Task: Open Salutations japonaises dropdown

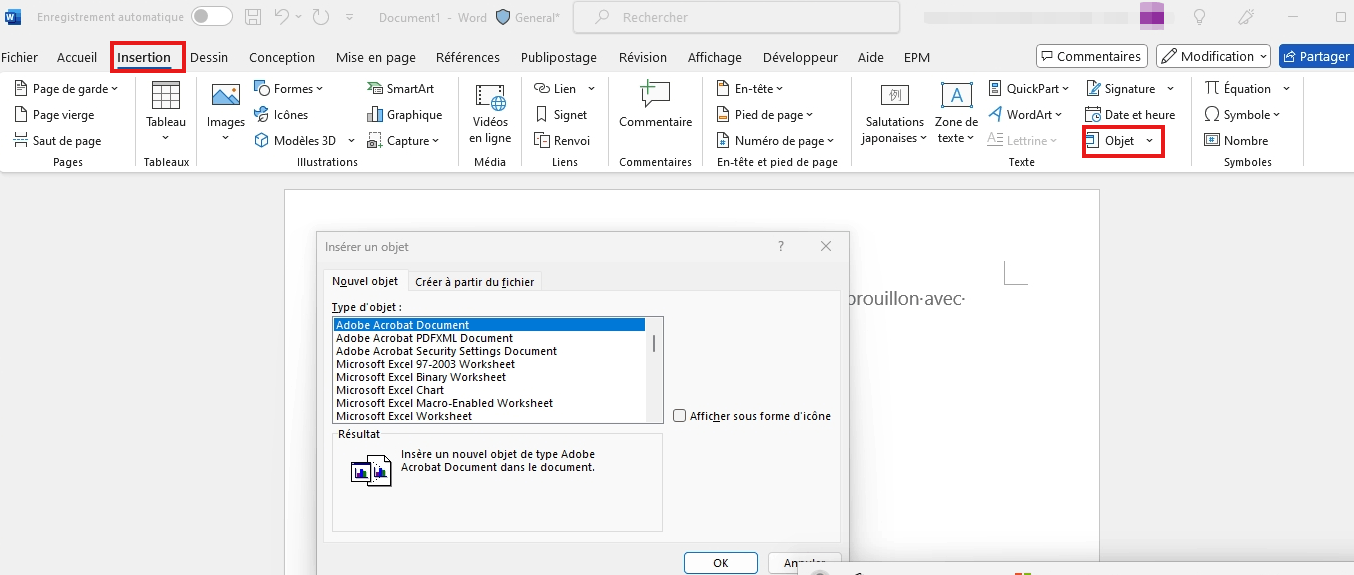Action: [894, 113]
